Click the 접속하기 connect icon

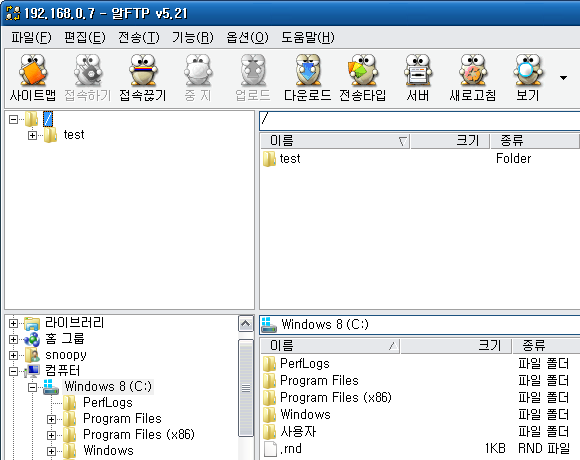[x=88, y=78]
